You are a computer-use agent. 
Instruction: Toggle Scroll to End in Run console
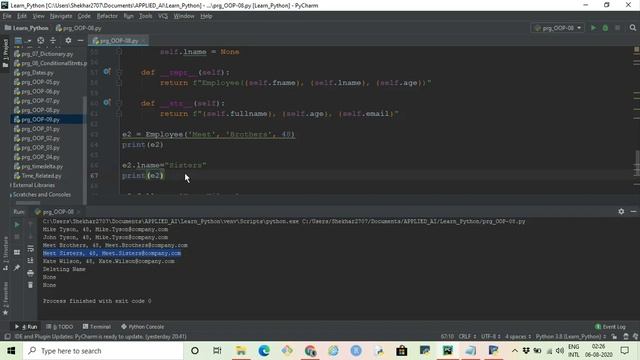tap(30, 260)
